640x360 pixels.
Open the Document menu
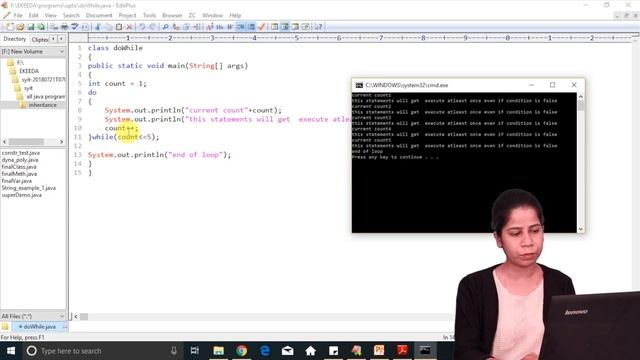(99, 16)
